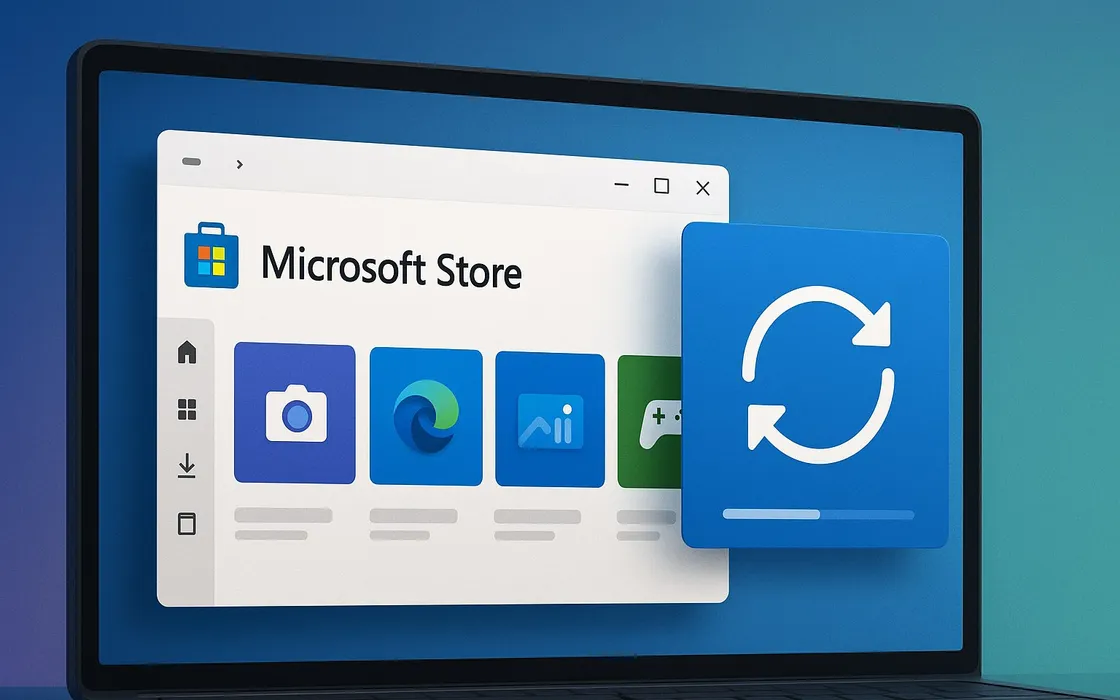Open the Apps grid icon in the sidebar
The width and height of the screenshot is (1120, 700).
tap(186, 409)
